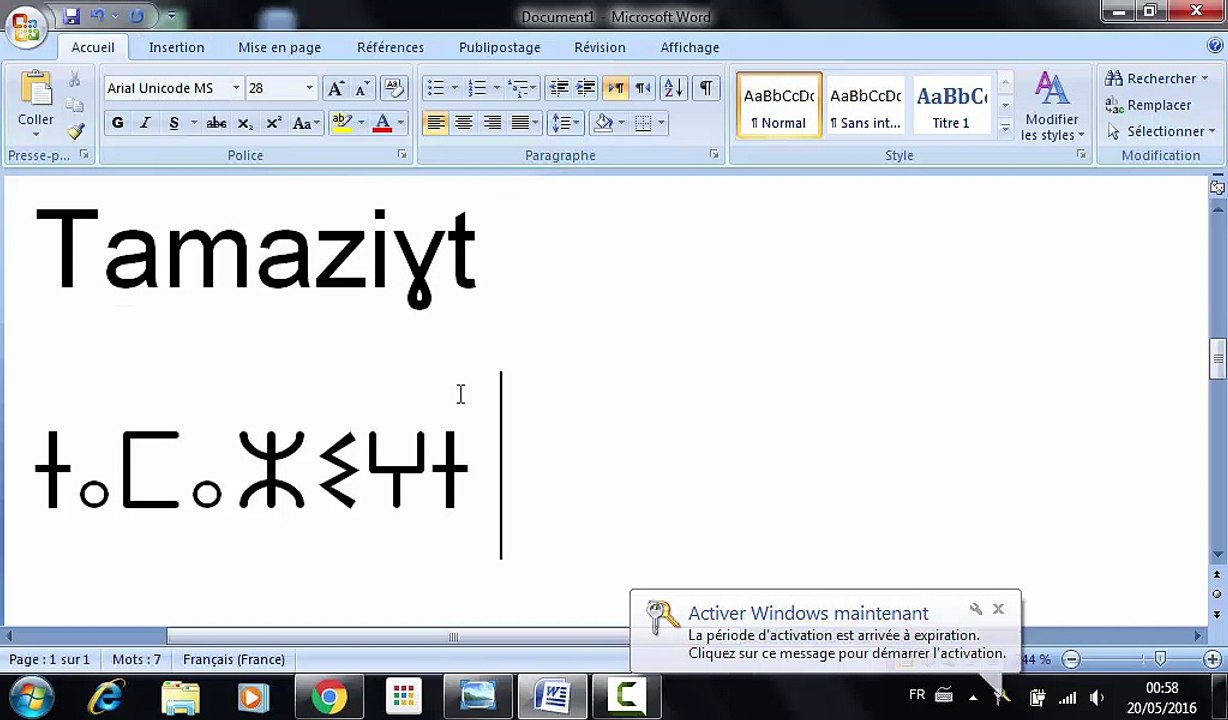Open the Mise en page tab

(x=280, y=47)
